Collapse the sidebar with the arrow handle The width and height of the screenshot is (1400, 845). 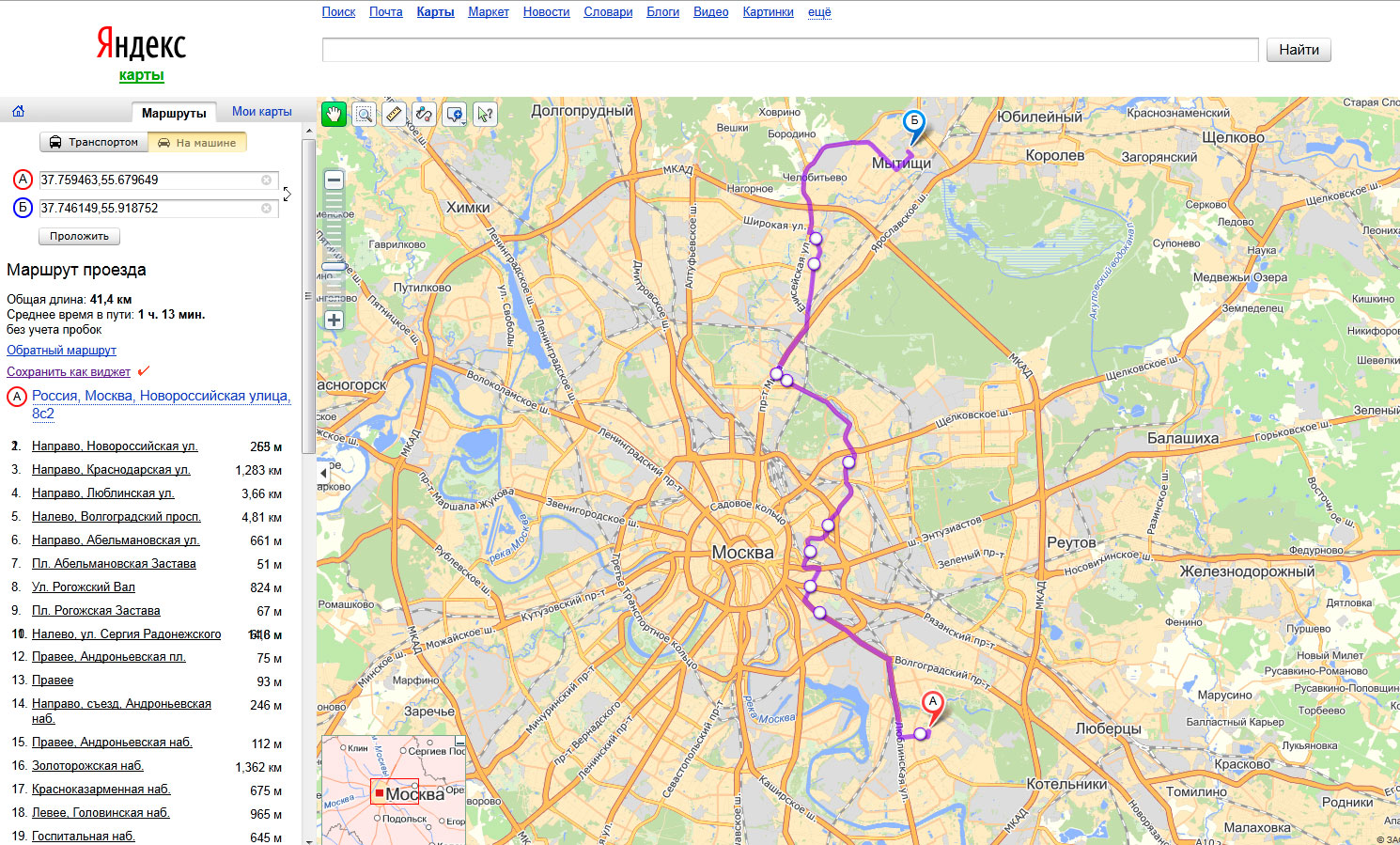[x=323, y=473]
